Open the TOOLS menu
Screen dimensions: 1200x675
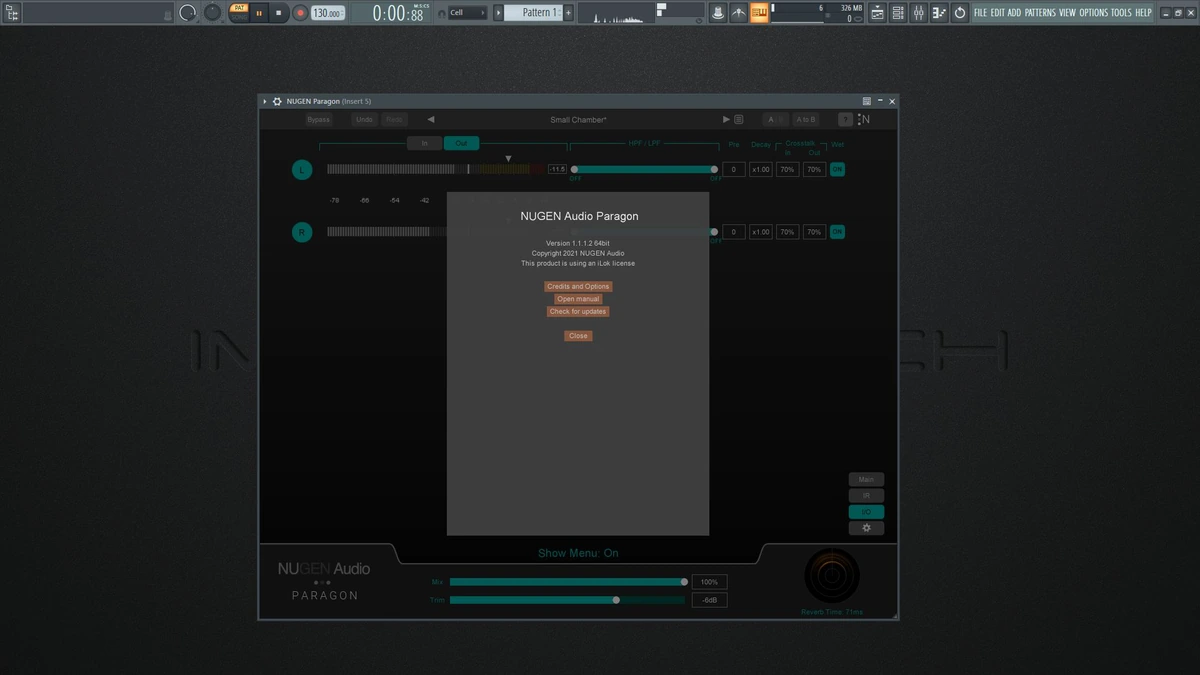(1122, 13)
